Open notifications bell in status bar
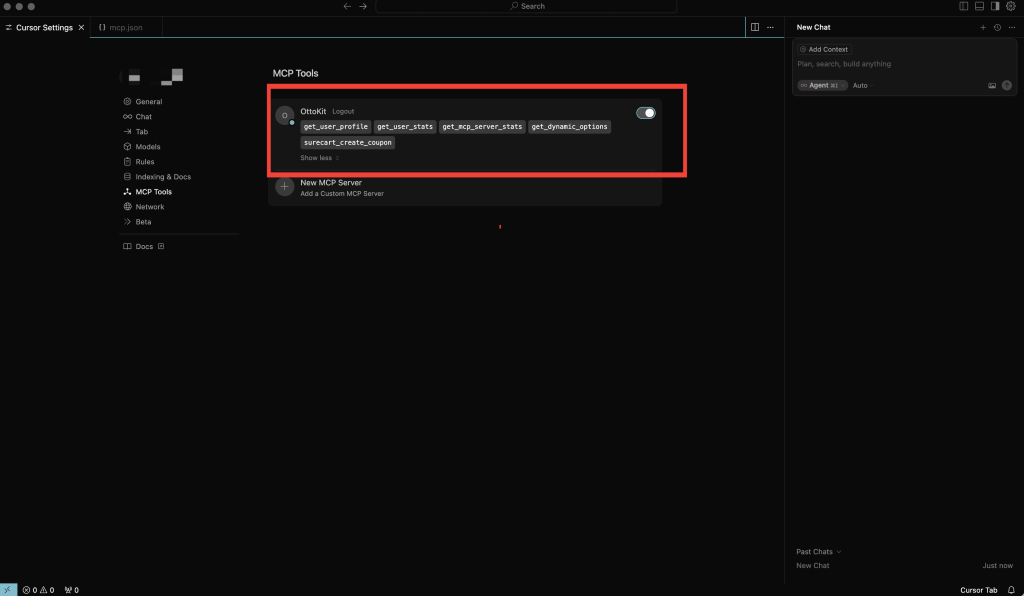The image size is (1024, 596). (1011, 590)
